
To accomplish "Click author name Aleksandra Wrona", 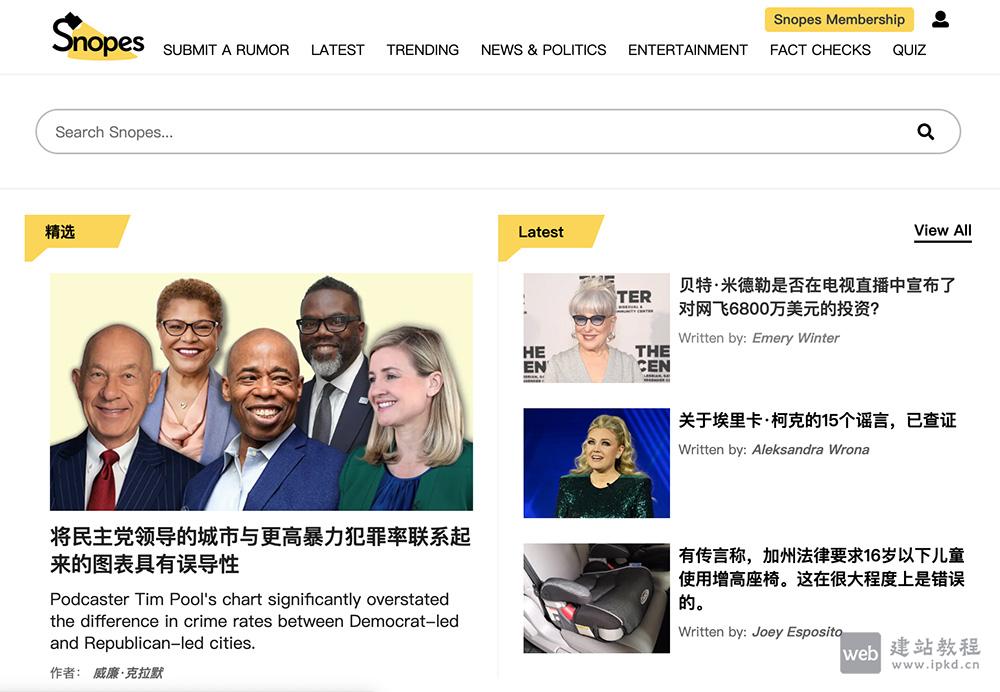I will click(810, 449).
